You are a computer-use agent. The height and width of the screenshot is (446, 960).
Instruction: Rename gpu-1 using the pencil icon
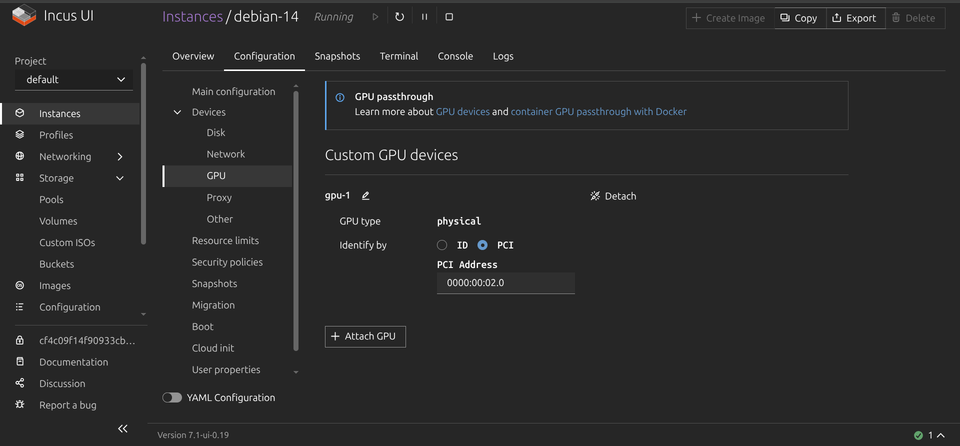click(x=366, y=196)
